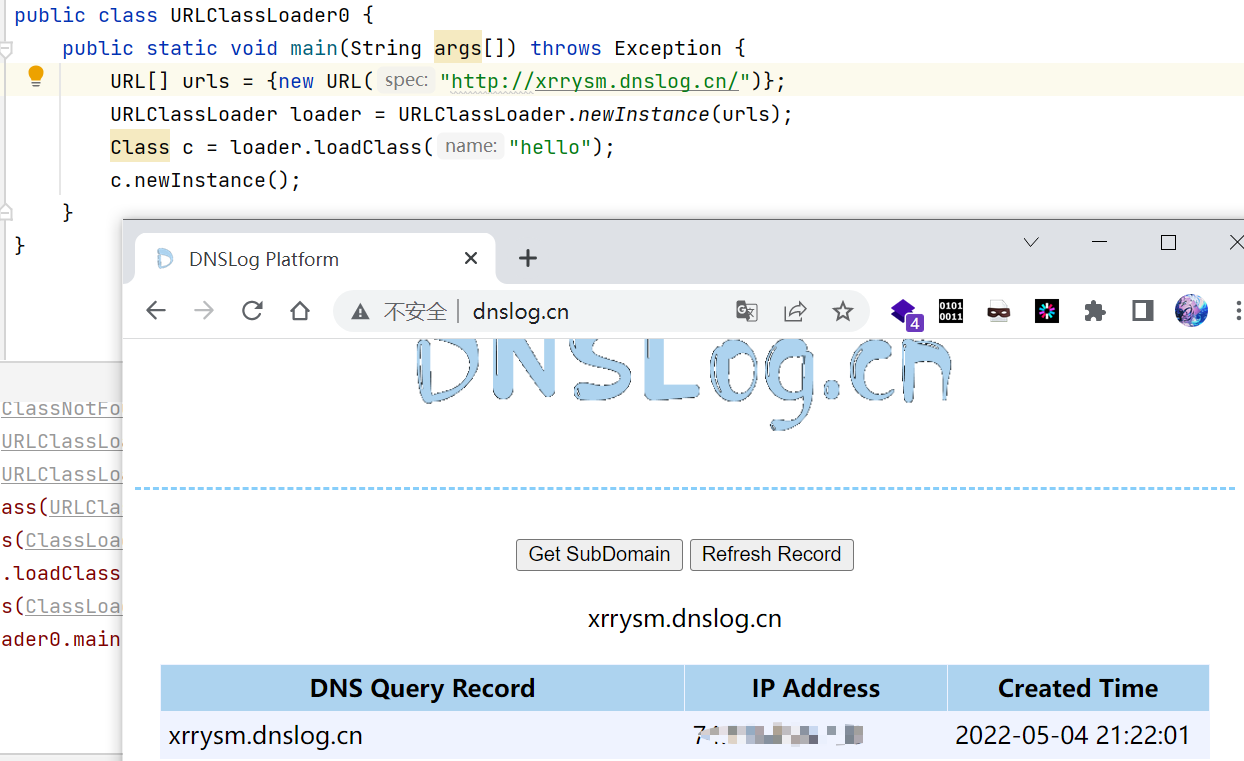Open the Google Translate page icon

[x=747, y=311]
